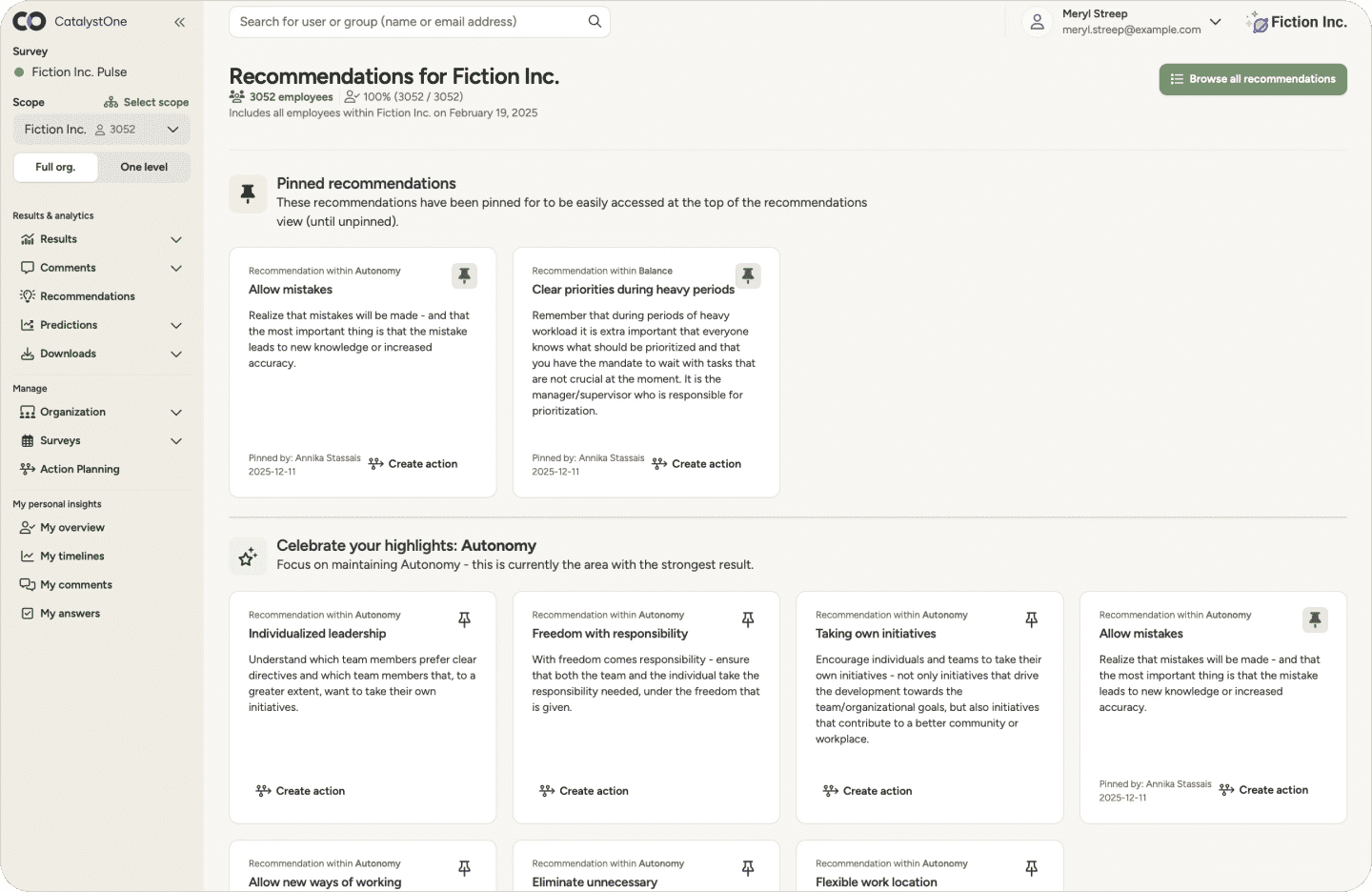
Task: Click the large pin icon beside Pinned recommendations
Action: (248, 193)
